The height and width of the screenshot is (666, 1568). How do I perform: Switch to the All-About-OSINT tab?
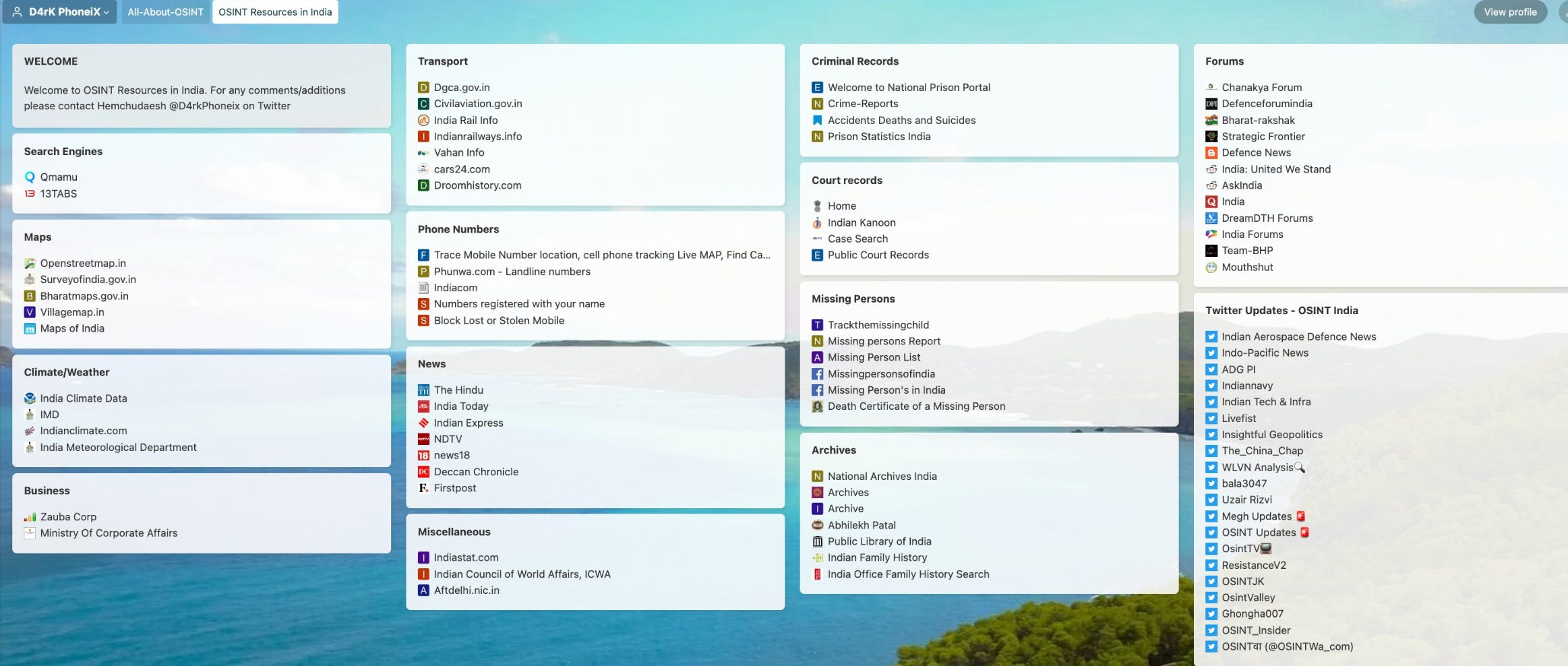coord(165,11)
